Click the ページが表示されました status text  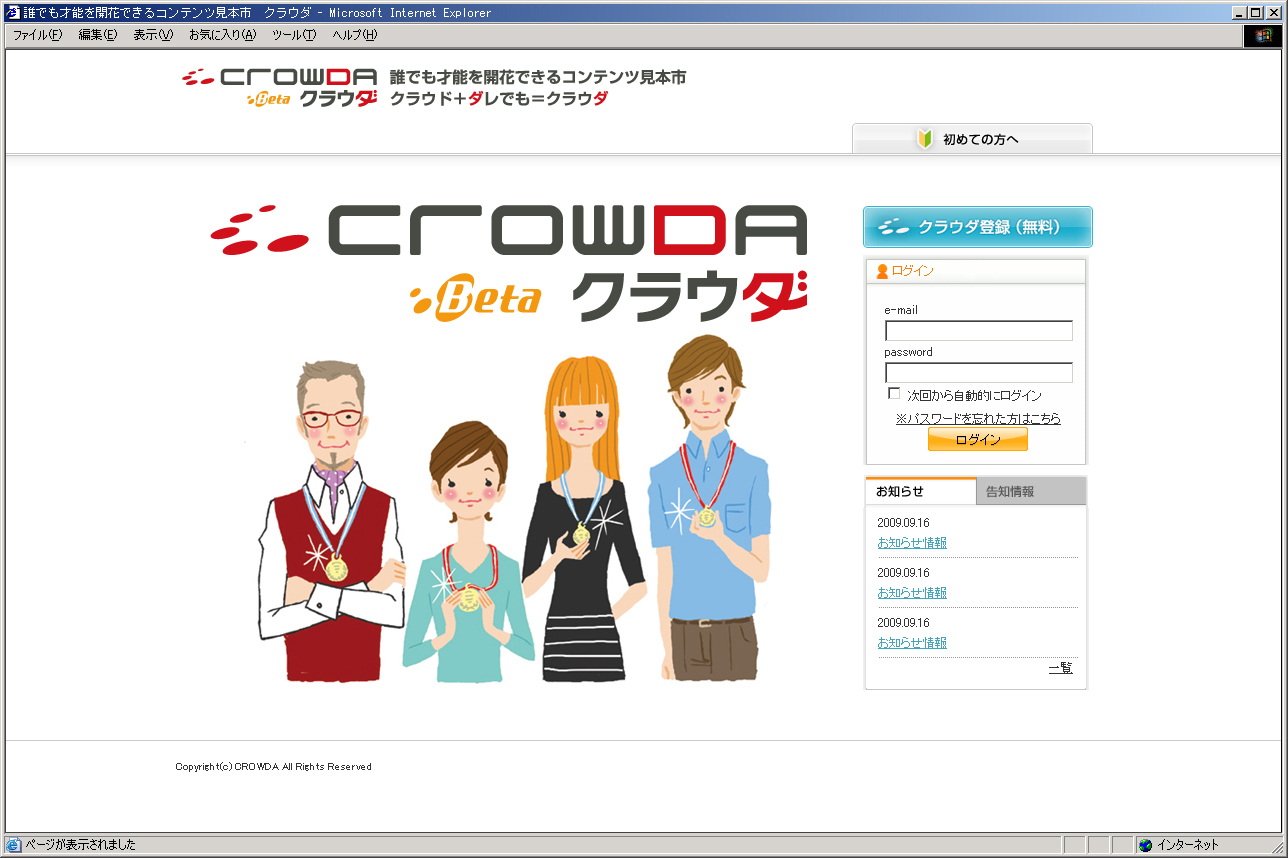pyautogui.click(x=81, y=845)
